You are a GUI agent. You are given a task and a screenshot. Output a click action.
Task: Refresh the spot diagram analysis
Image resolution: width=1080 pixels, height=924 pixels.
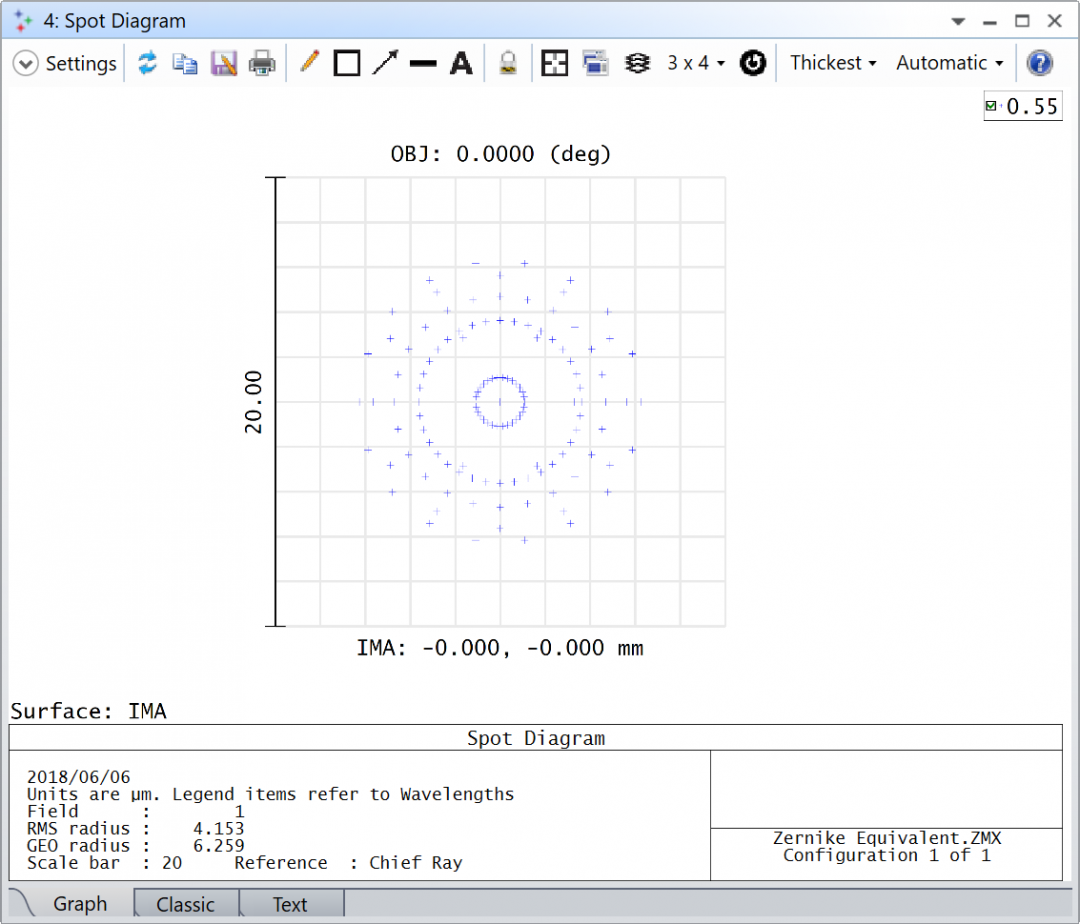point(147,62)
